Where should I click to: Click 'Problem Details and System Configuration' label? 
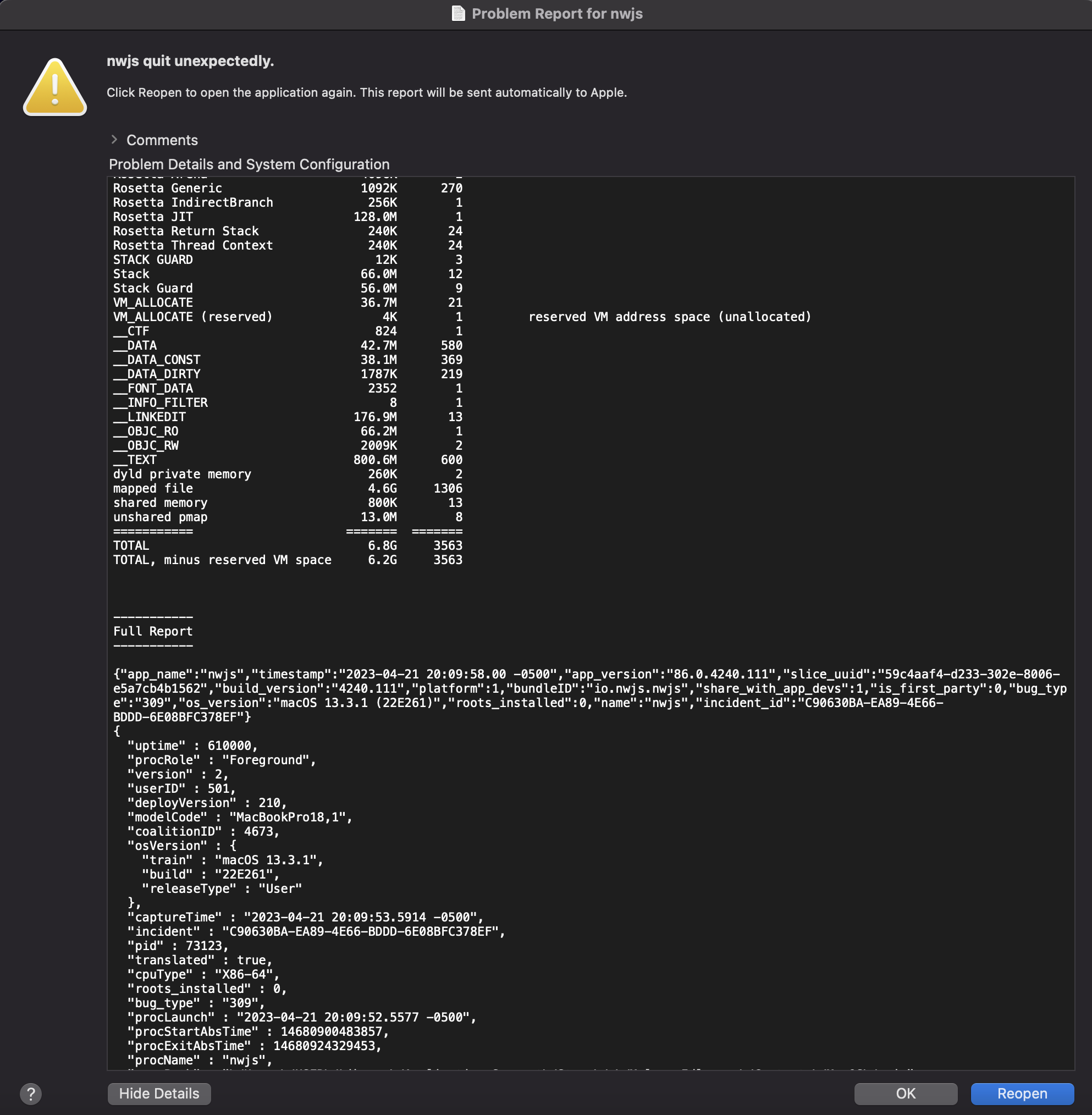pos(249,164)
